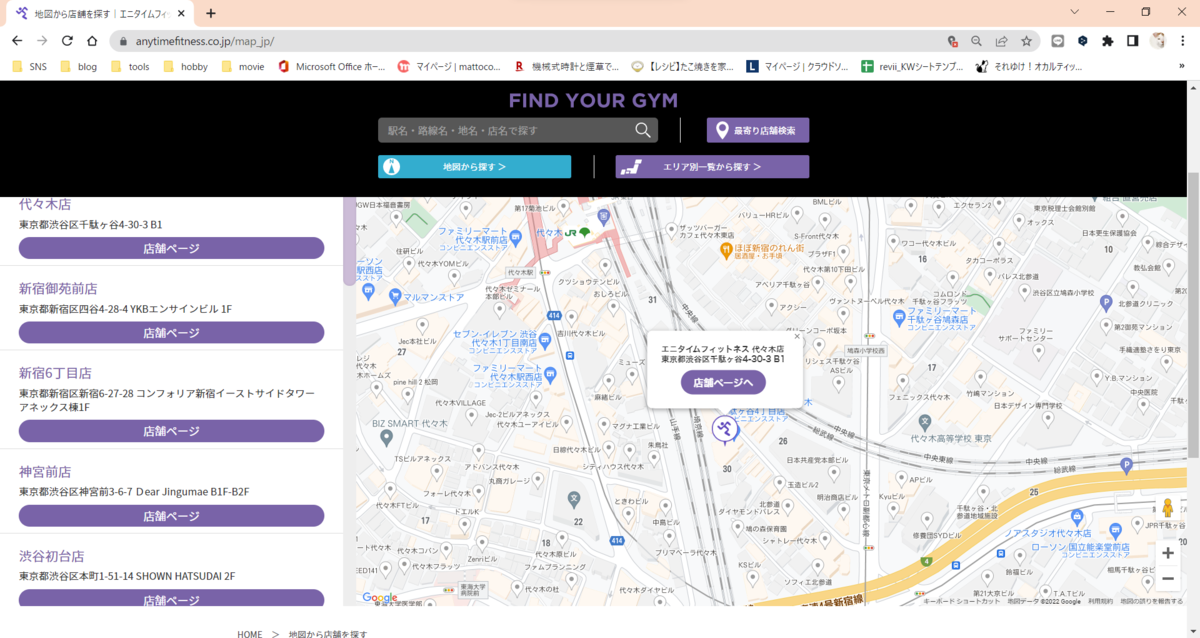Zoom in the map with plus button

click(1167, 553)
